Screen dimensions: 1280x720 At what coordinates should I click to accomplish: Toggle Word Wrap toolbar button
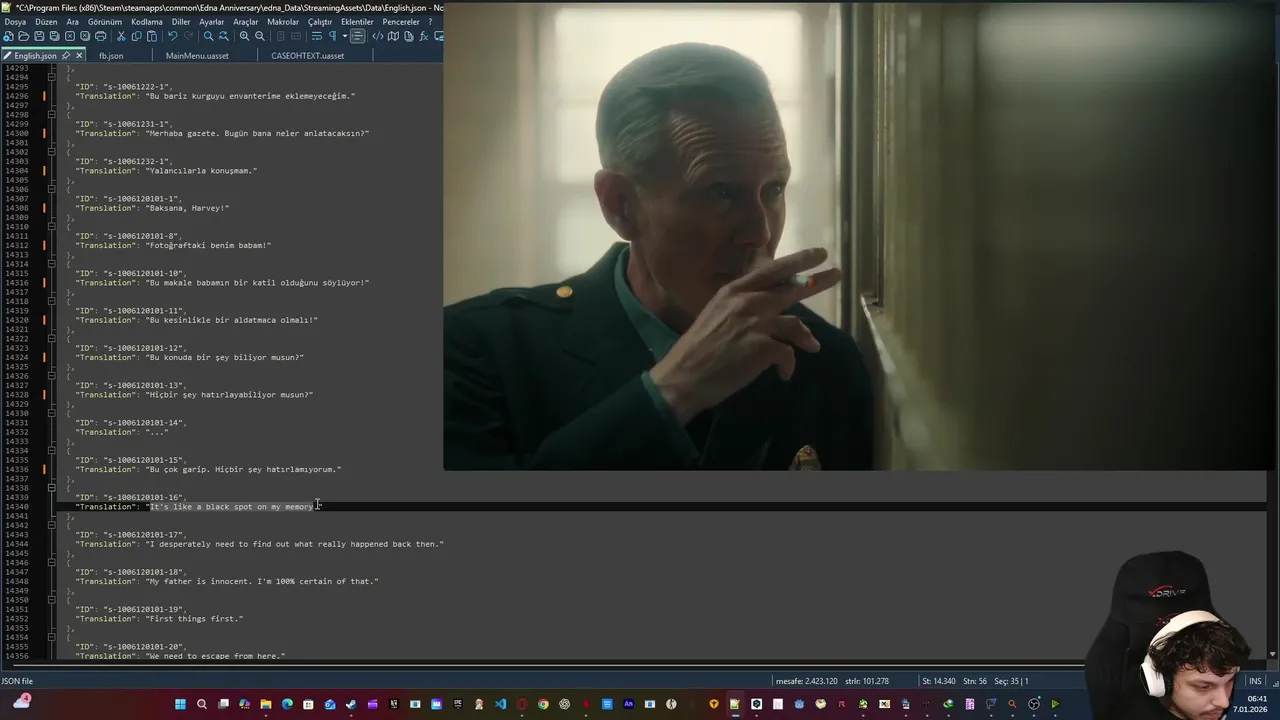(x=316, y=36)
